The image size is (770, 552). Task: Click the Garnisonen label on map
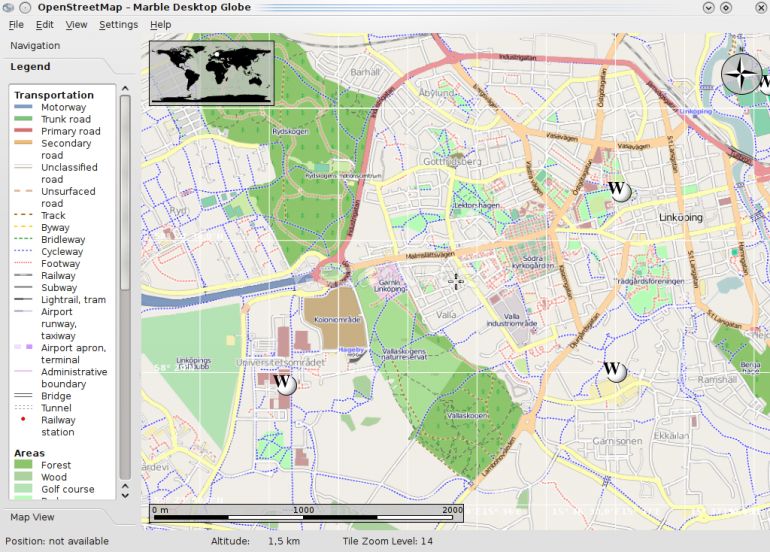pyautogui.click(x=617, y=441)
